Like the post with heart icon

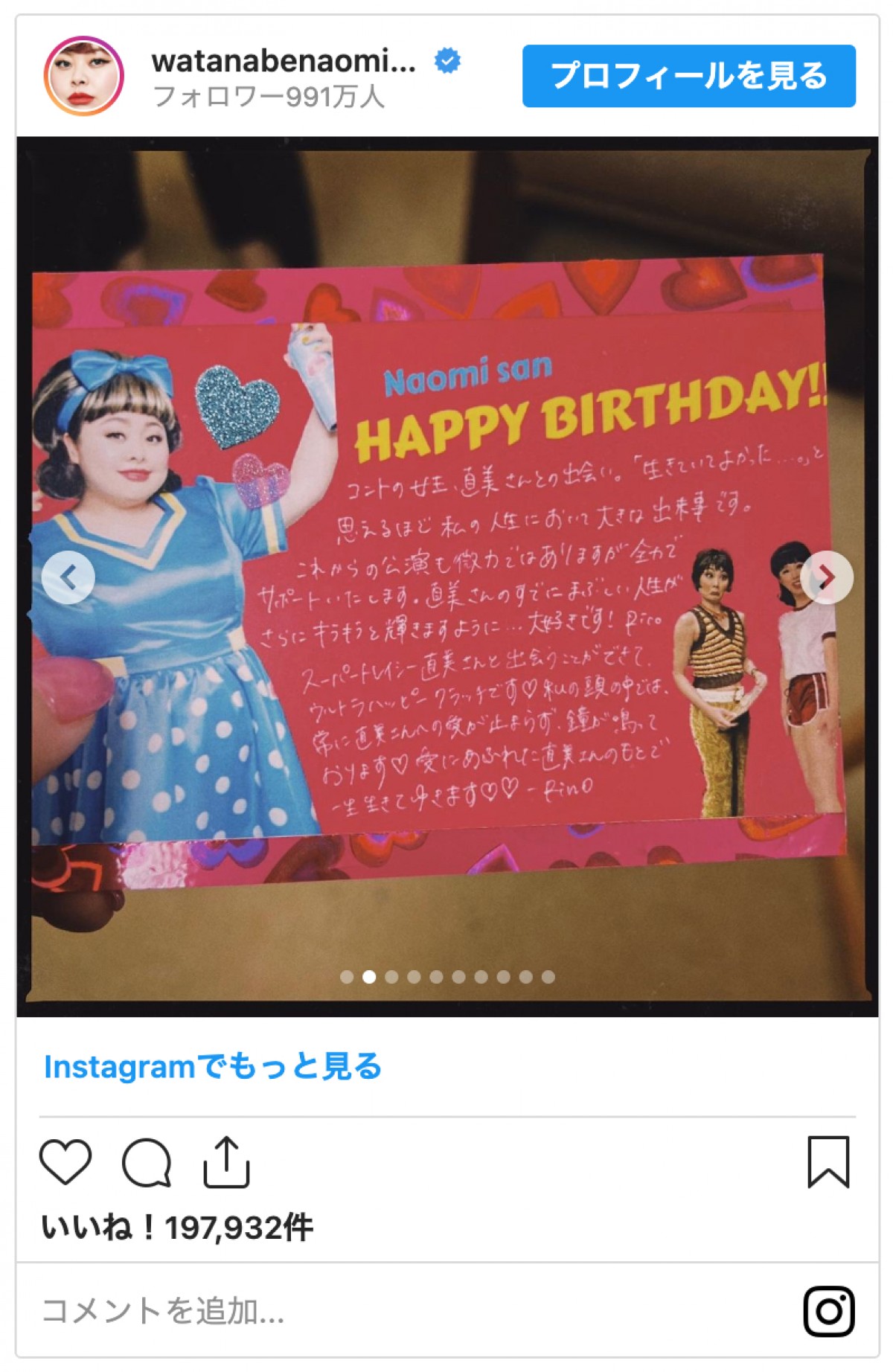point(65,1161)
